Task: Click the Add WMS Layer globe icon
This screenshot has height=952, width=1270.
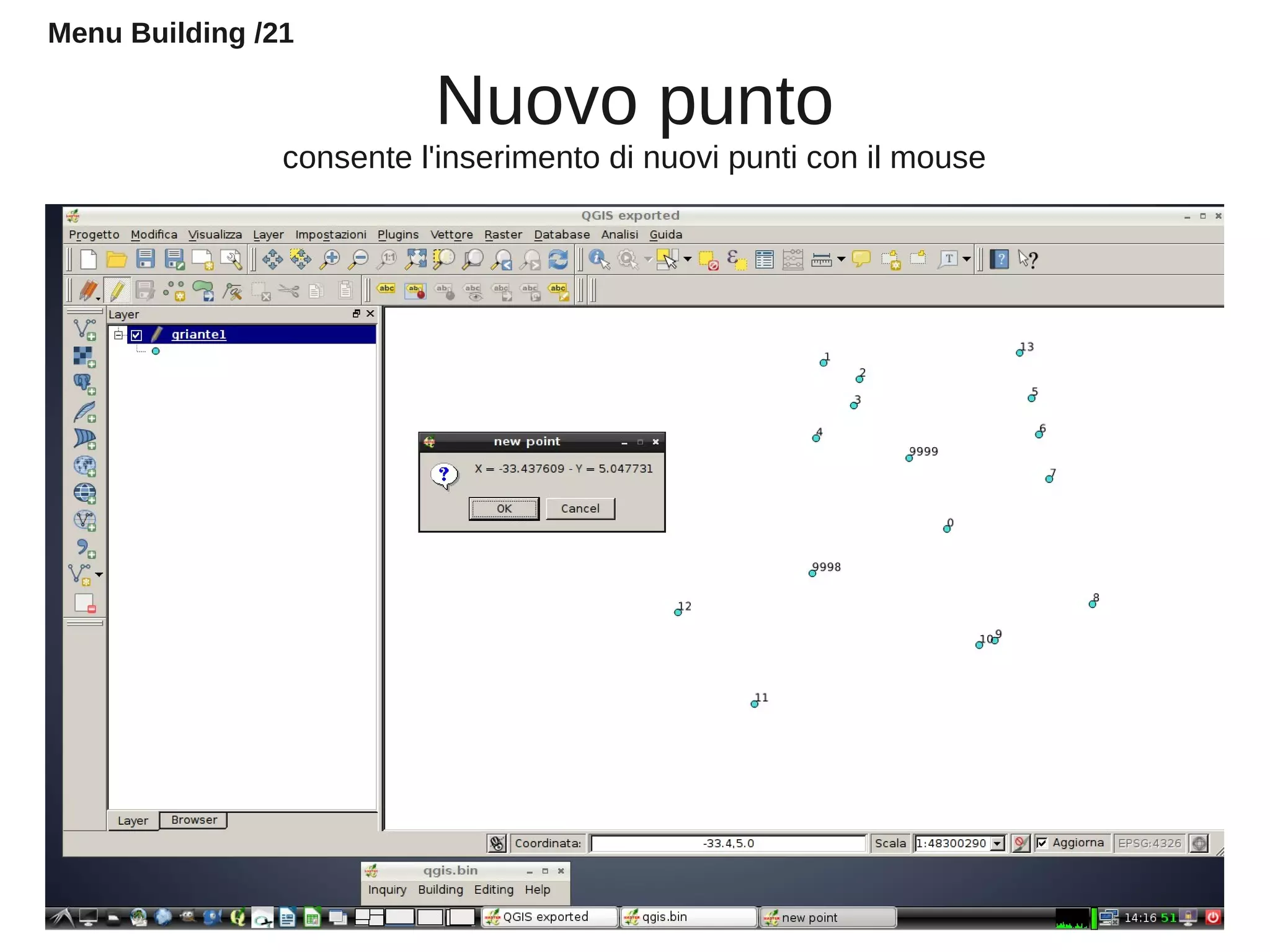Action: click(x=84, y=466)
